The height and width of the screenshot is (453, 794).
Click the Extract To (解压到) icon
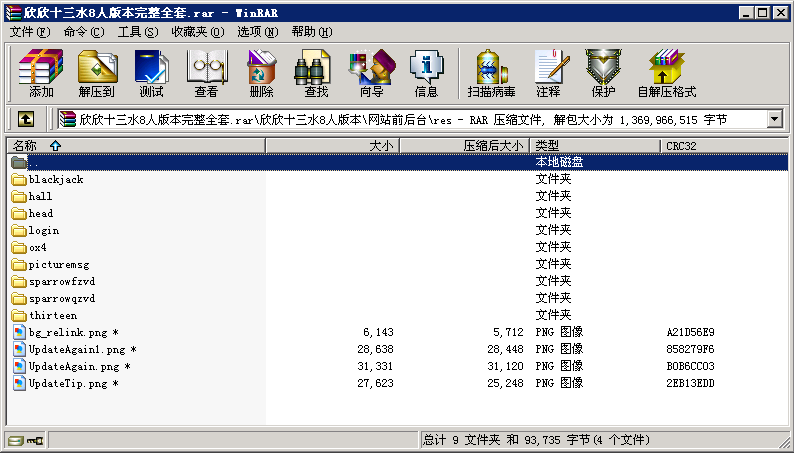(96, 73)
